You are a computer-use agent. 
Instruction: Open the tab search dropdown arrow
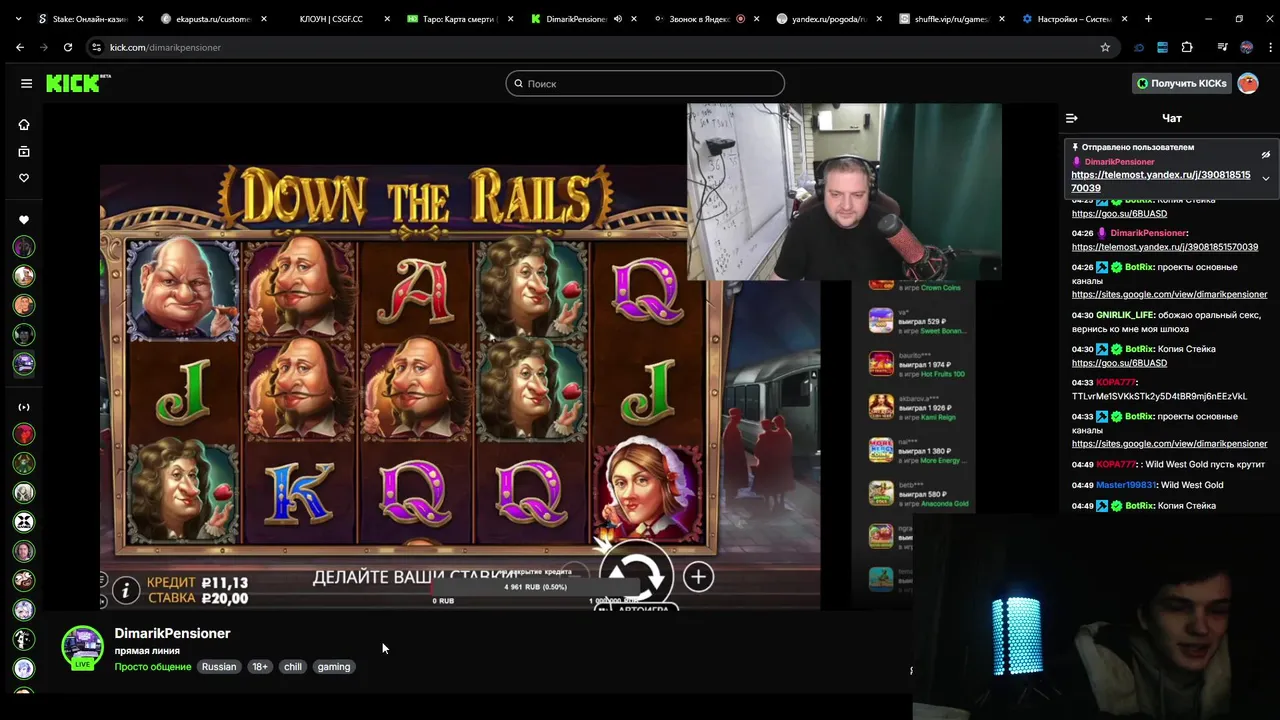[x=18, y=18]
